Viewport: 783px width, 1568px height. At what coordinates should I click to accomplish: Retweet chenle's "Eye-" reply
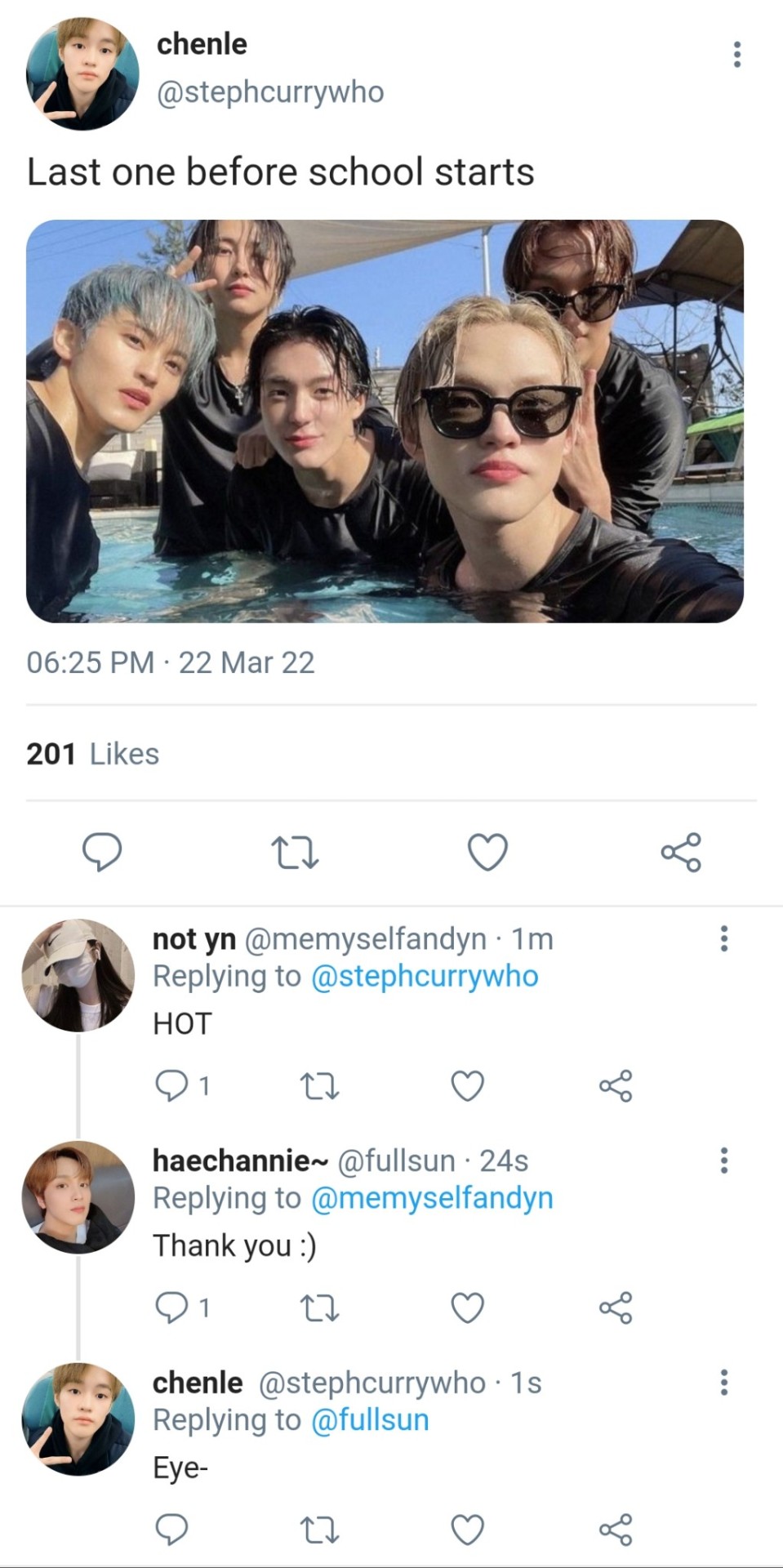[x=319, y=1530]
